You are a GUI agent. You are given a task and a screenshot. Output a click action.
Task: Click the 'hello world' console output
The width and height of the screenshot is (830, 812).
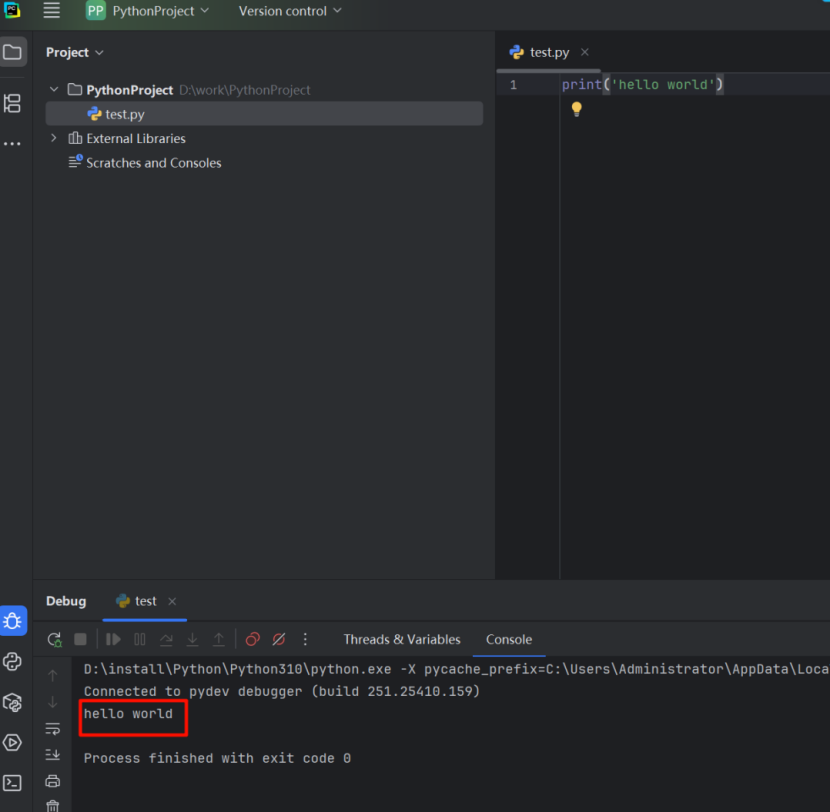coord(128,714)
